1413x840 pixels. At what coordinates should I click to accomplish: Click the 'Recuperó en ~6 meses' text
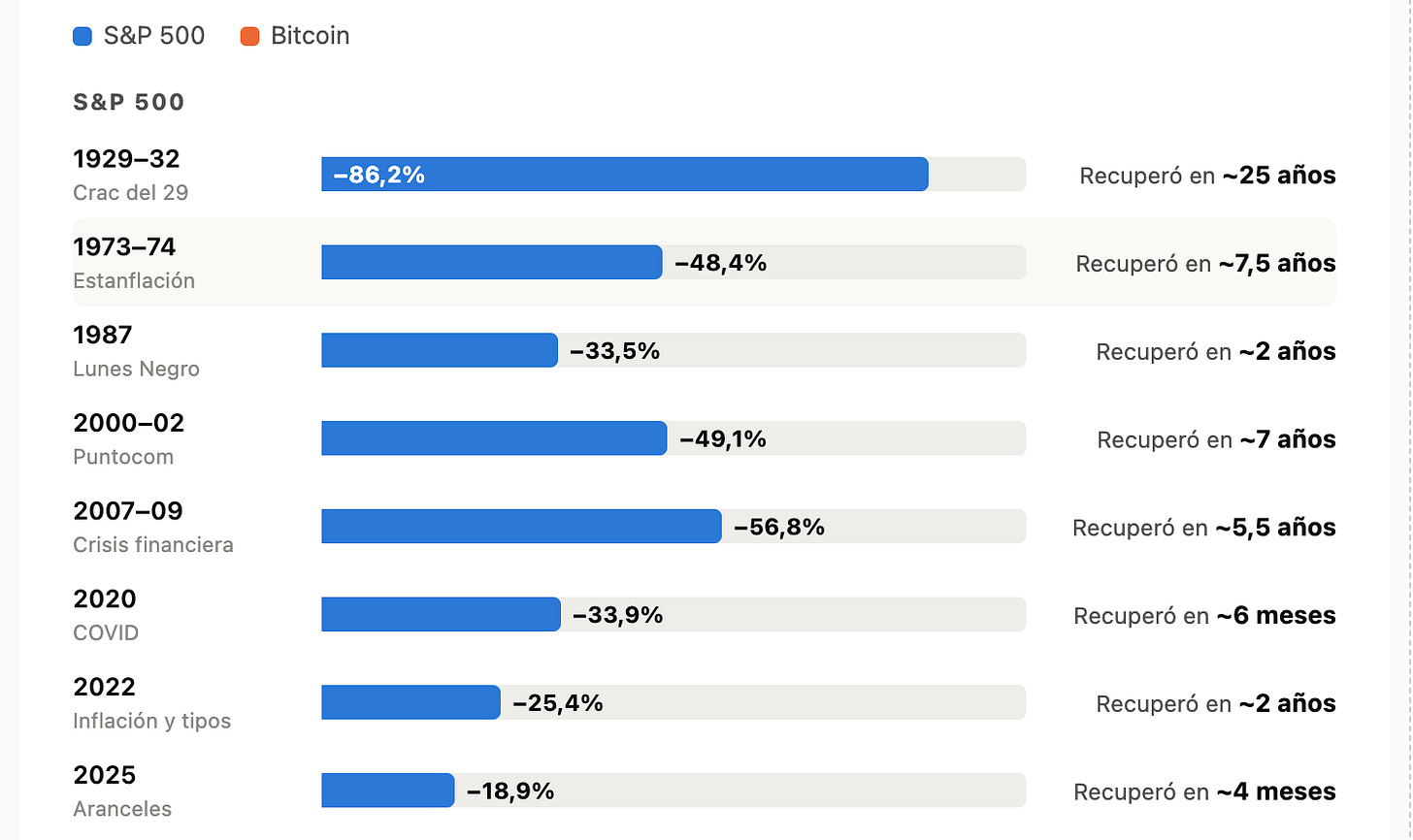pyautogui.click(x=1204, y=616)
